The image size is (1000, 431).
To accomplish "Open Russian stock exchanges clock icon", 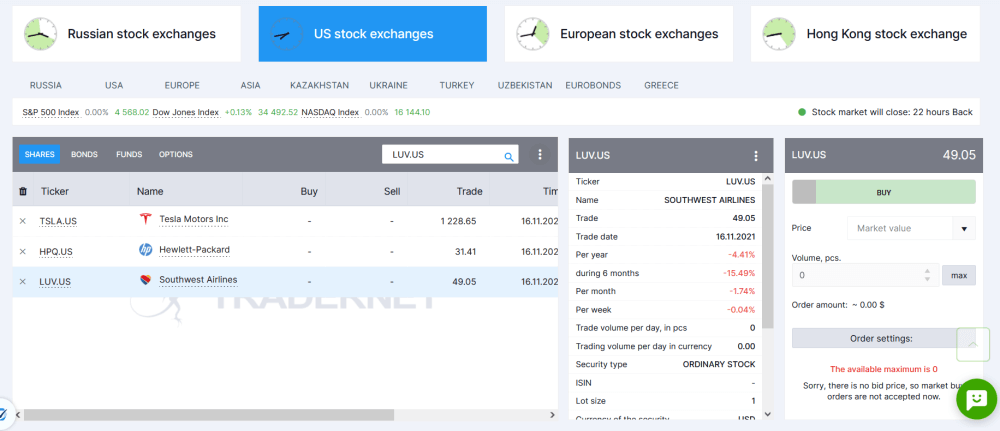I will click(x=40, y=34).
